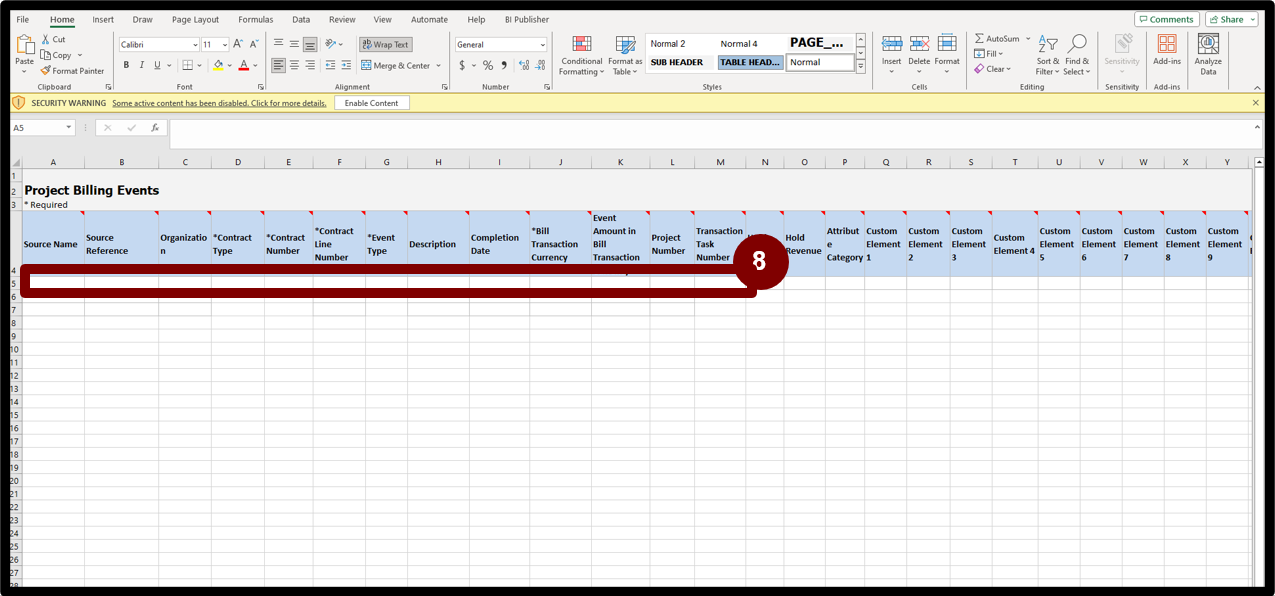1275x596 pixels.
Task: Click the Share button
Action: pos(1231,19)
